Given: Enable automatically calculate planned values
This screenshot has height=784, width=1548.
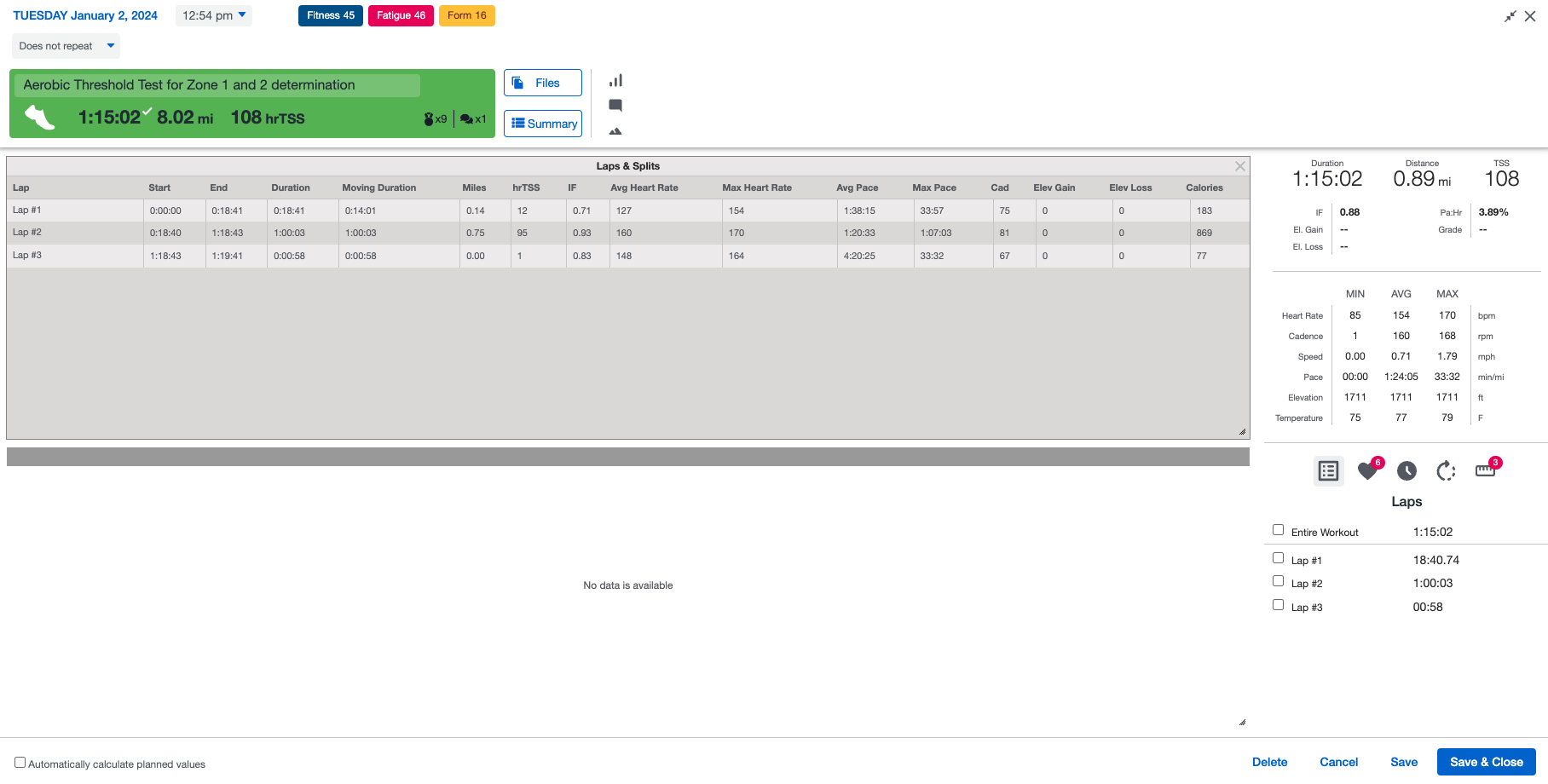Looking at the screenshot, I should [x=20, y=763].
